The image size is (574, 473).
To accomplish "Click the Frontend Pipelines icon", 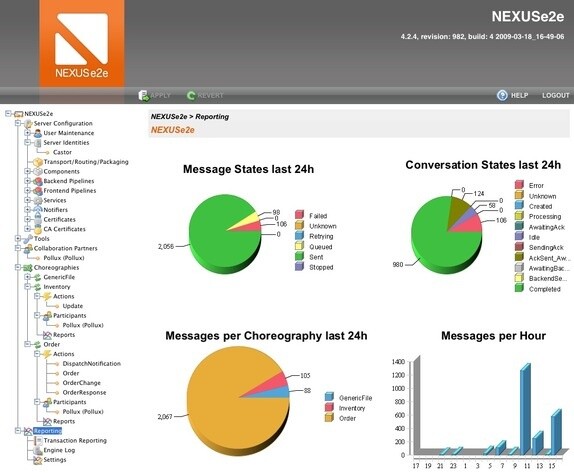I will (x=38, y=191).
